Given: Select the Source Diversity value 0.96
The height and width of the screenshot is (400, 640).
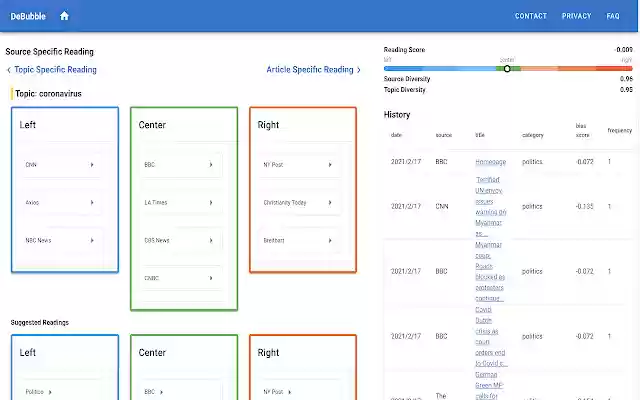Looking at the screenshot, I should [x=626, y=79].
